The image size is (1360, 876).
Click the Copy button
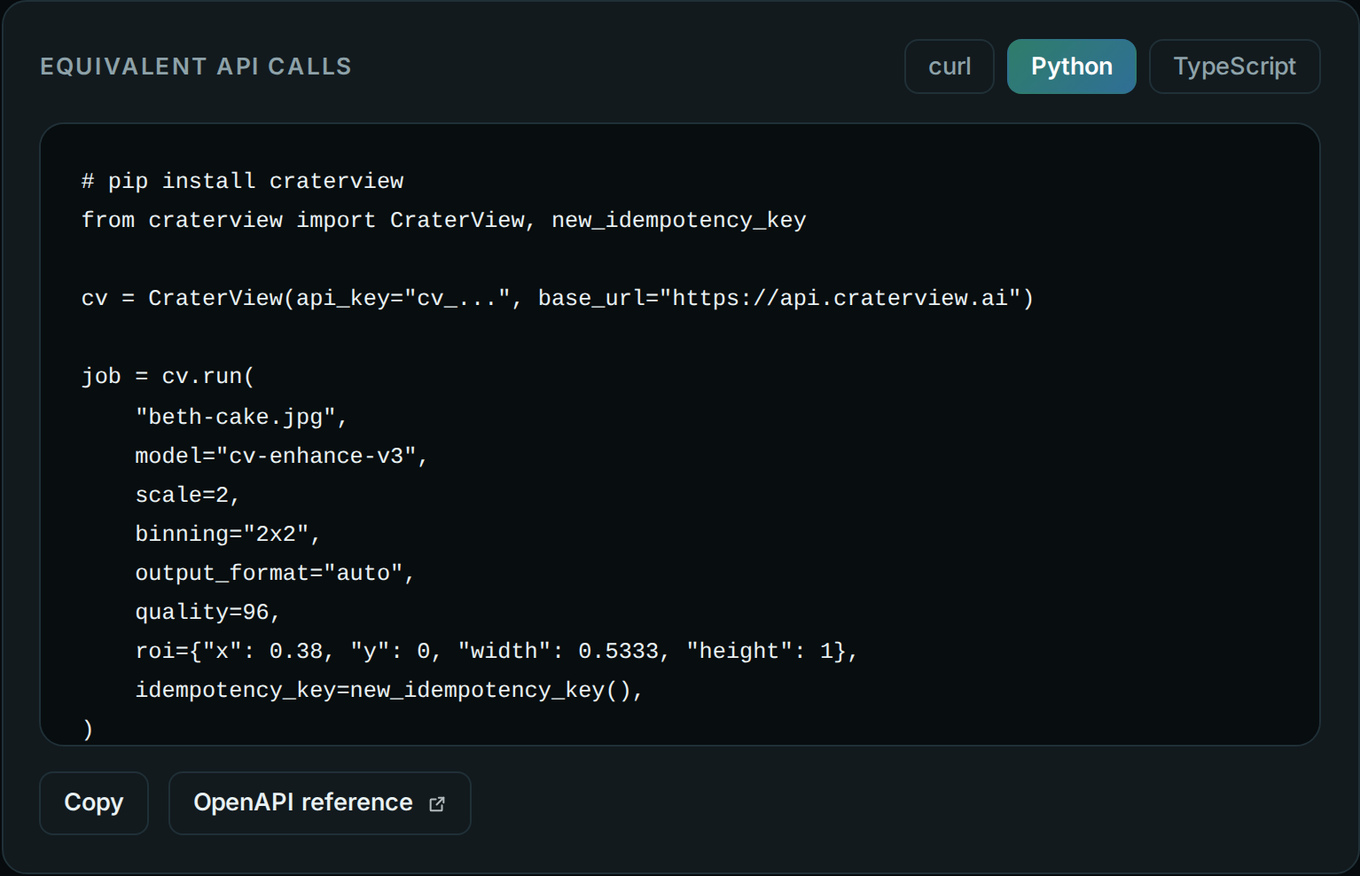click(94, 802)
